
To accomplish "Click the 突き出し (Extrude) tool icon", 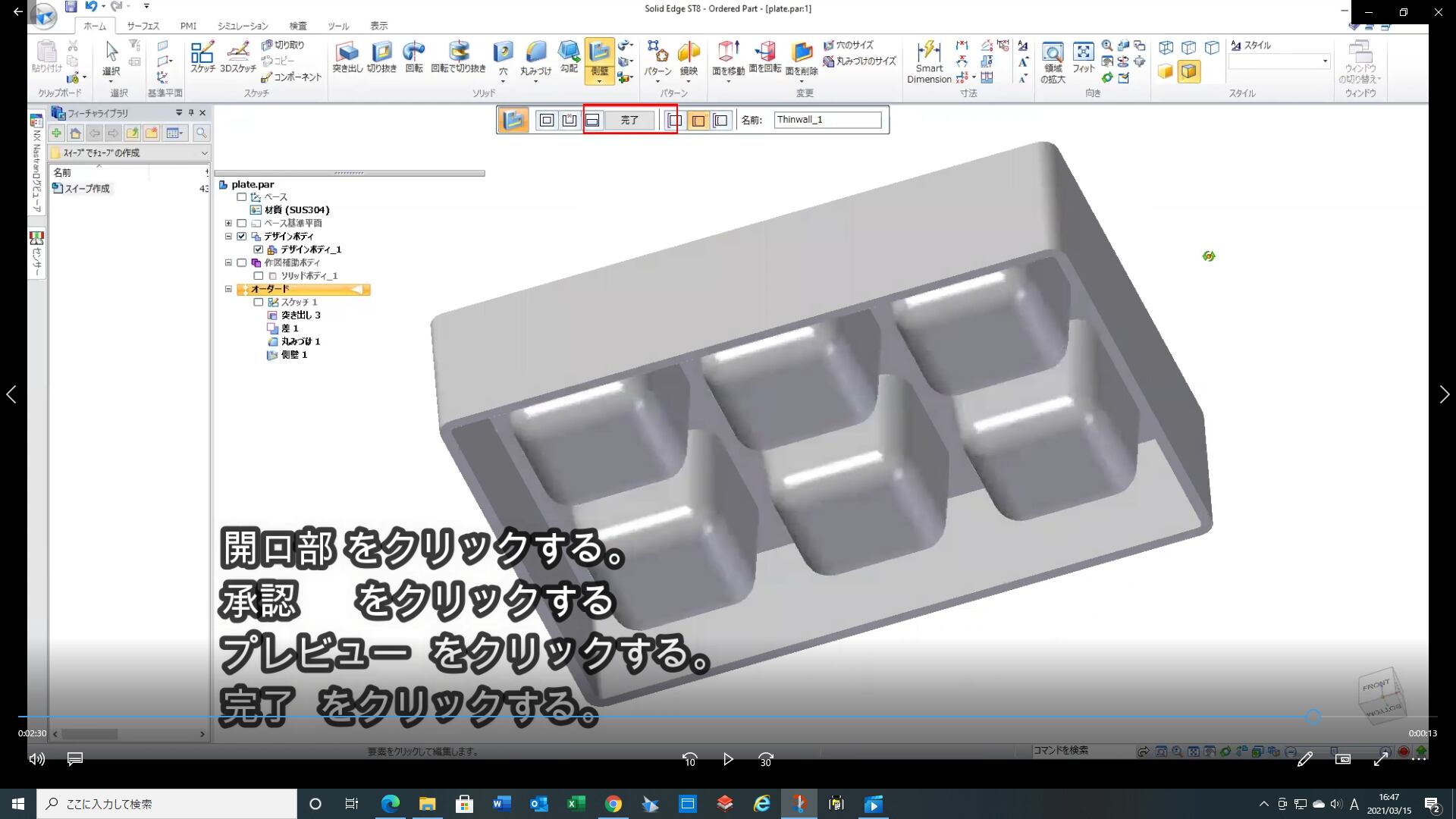I will point(347,53).
